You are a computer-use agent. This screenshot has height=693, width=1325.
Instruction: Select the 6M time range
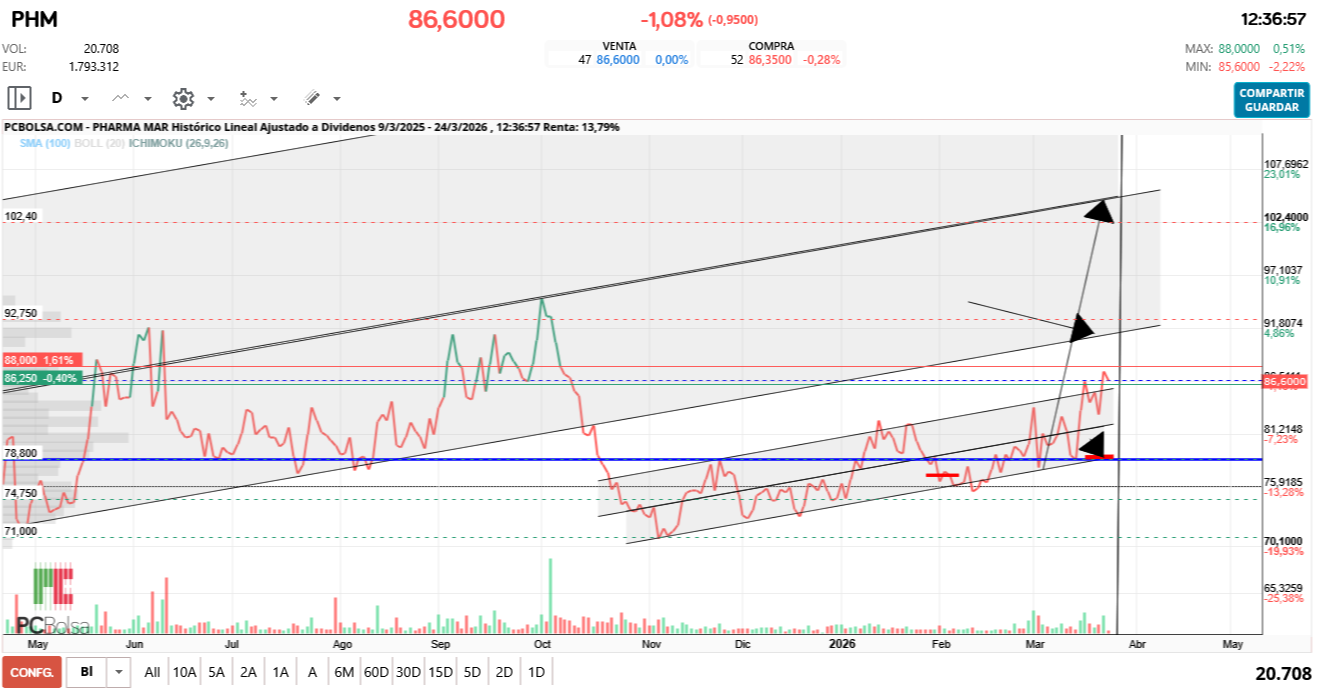[x=344, y=672]
